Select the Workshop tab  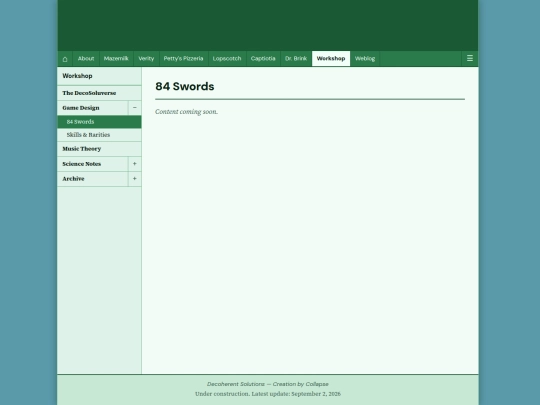click(x=331, y=59)
